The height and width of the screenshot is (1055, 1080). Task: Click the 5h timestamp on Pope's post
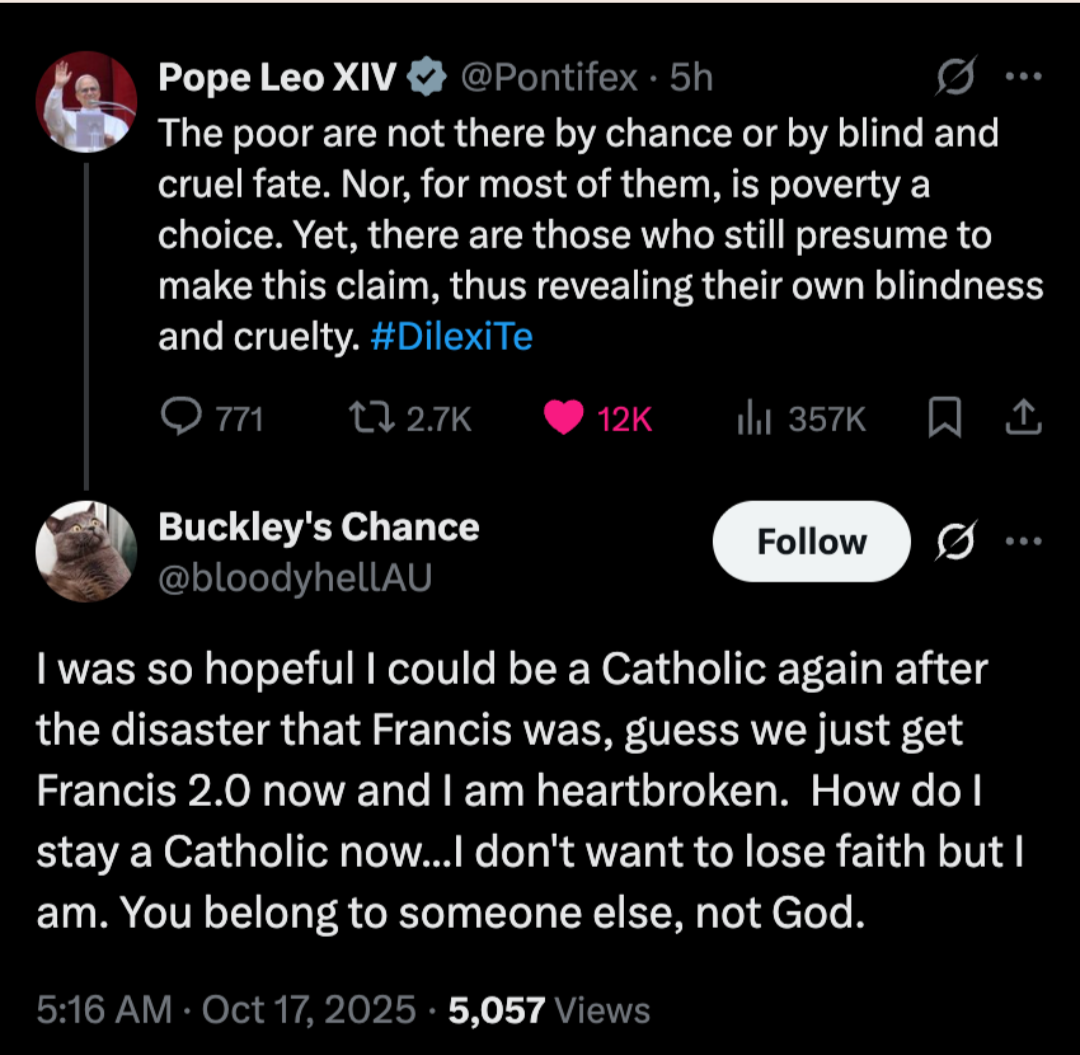click(x=692, y=78)
